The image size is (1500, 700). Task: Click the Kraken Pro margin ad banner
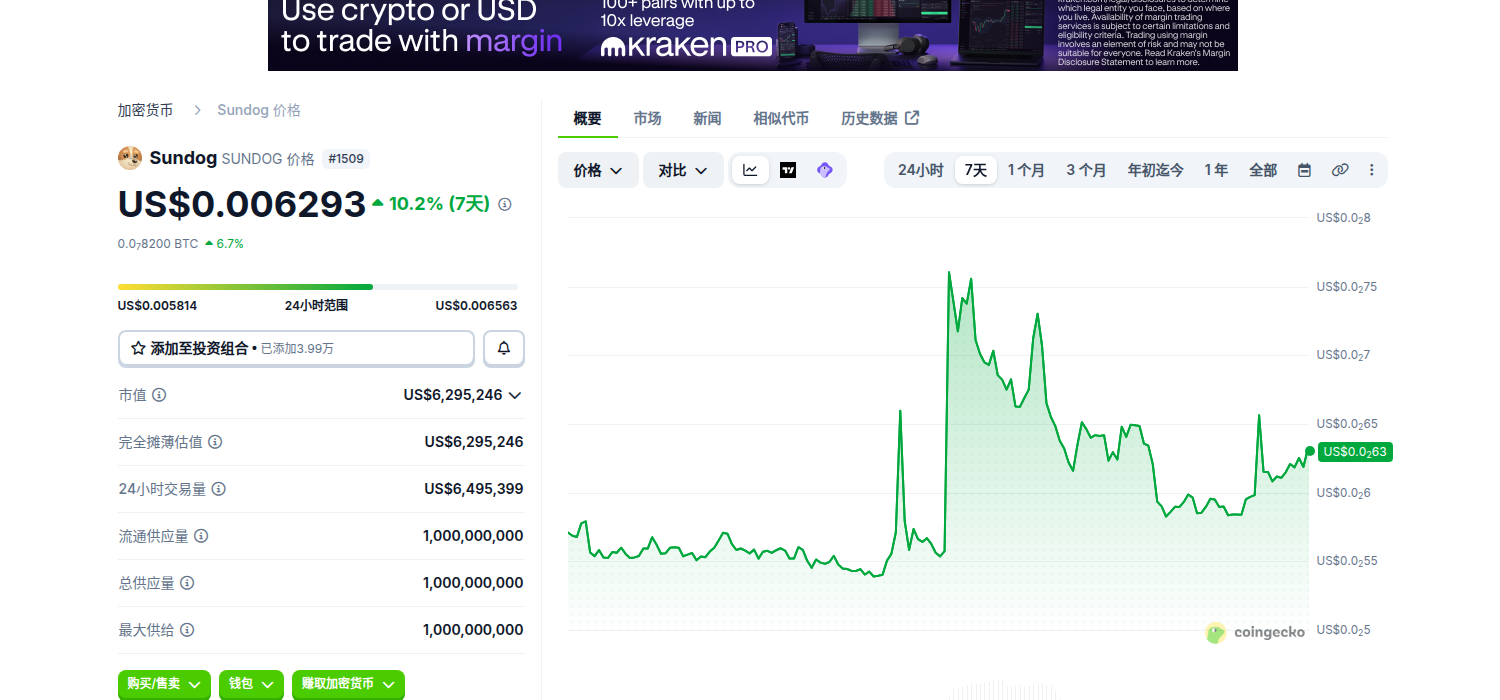tap(753, 35)
